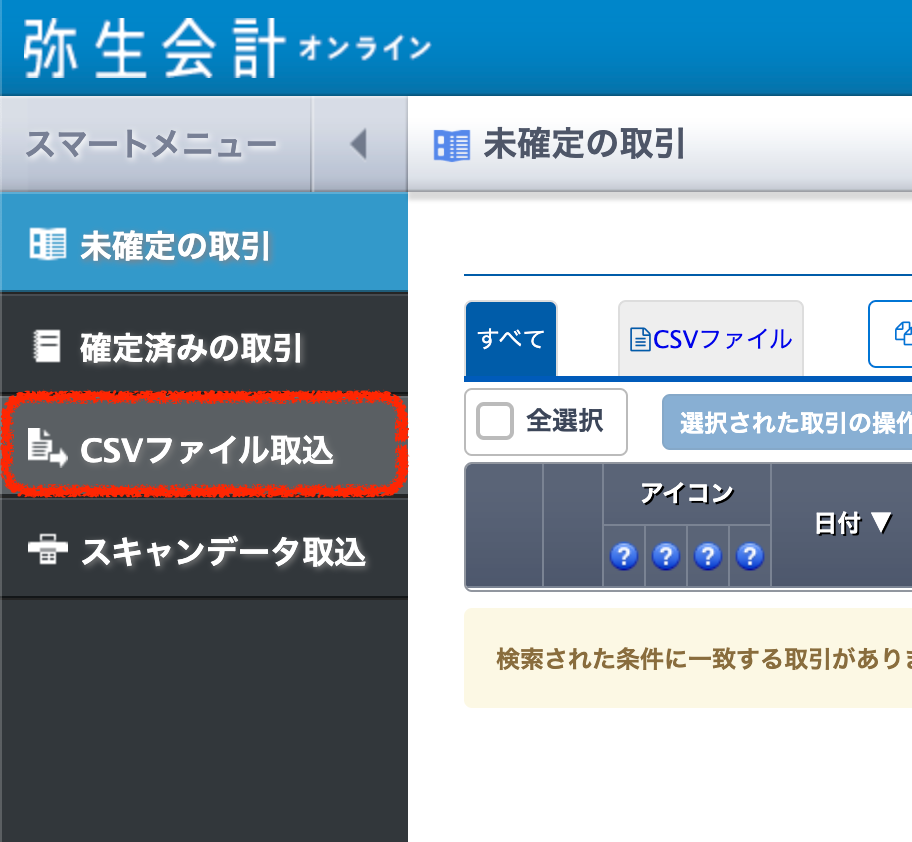Click the 未確定の取引 page title icon
Screen dimensions: 912x842
(451, 146)
